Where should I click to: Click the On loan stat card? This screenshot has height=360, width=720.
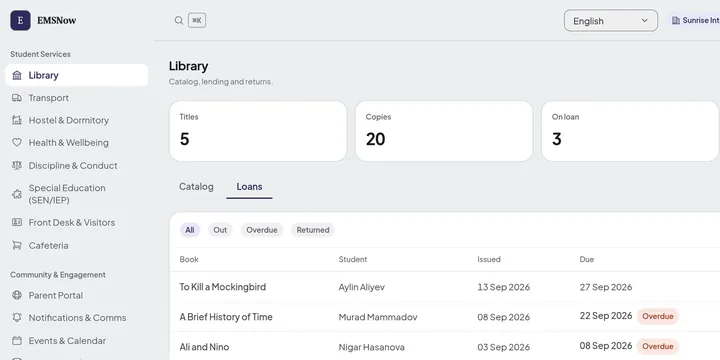[x=630, y=131]
